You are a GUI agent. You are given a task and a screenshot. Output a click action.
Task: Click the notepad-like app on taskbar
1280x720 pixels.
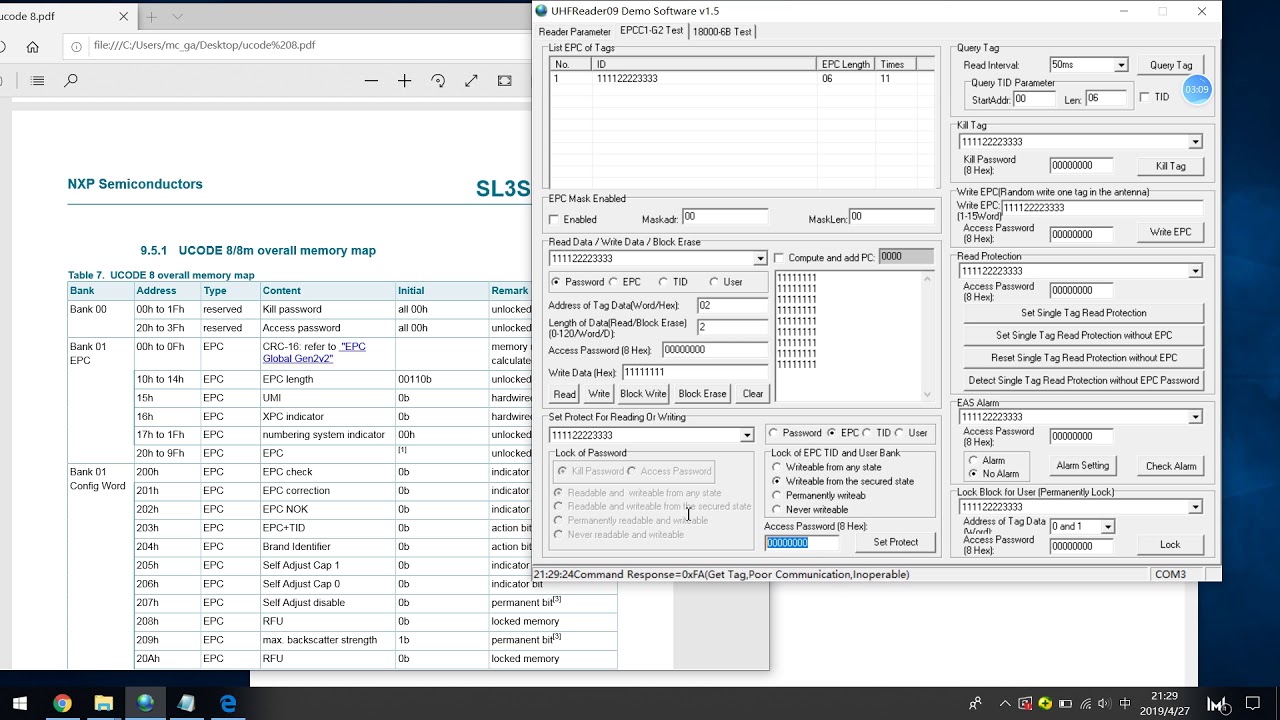click(186, 704)
